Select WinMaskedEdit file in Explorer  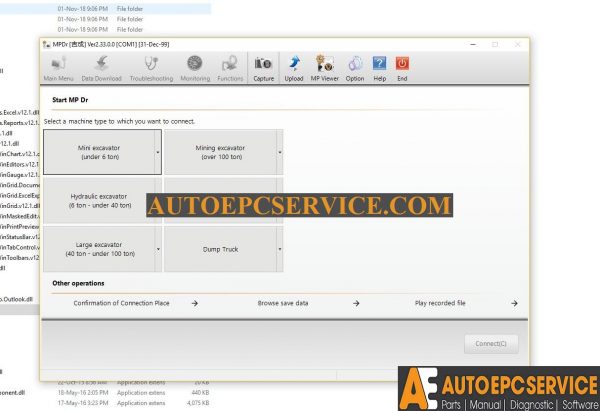[x=19, y=216]
